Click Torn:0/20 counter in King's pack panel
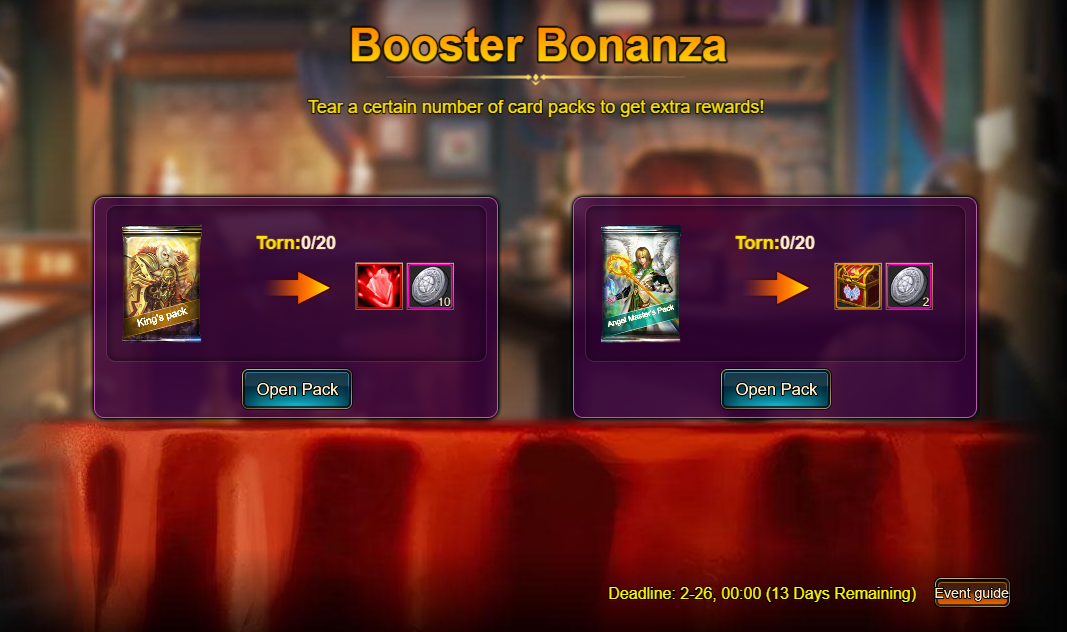Image resolution: width=1067 pixels, height=632 pixels. click(296, 243)
